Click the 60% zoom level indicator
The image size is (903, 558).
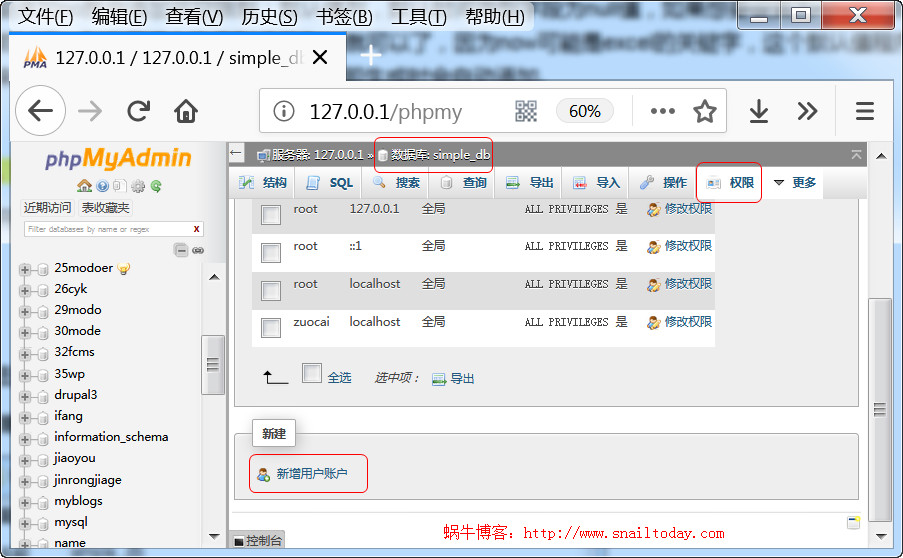coord(585,111)
